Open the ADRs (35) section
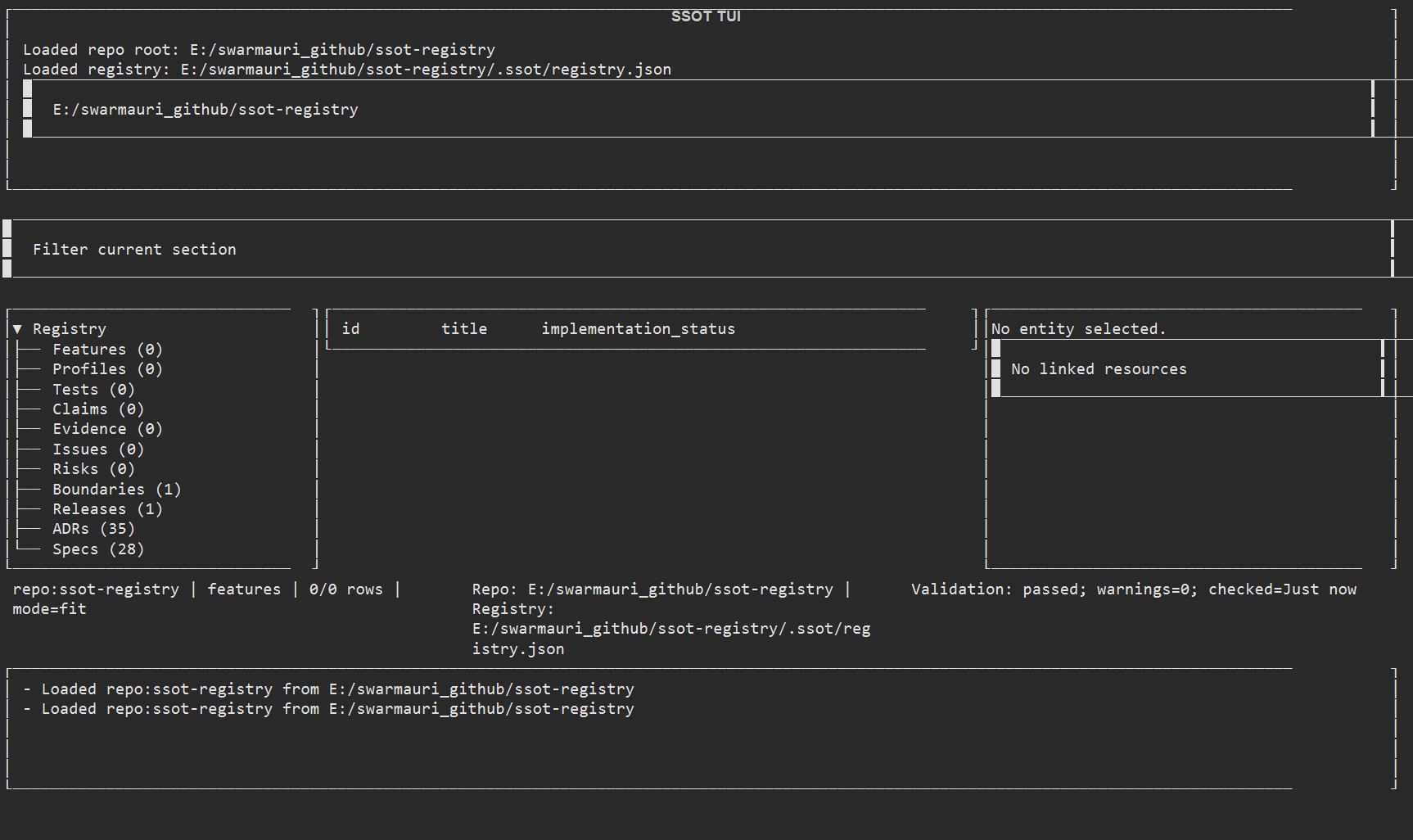This screenshot has width=1413, height=840. (93, 529)
